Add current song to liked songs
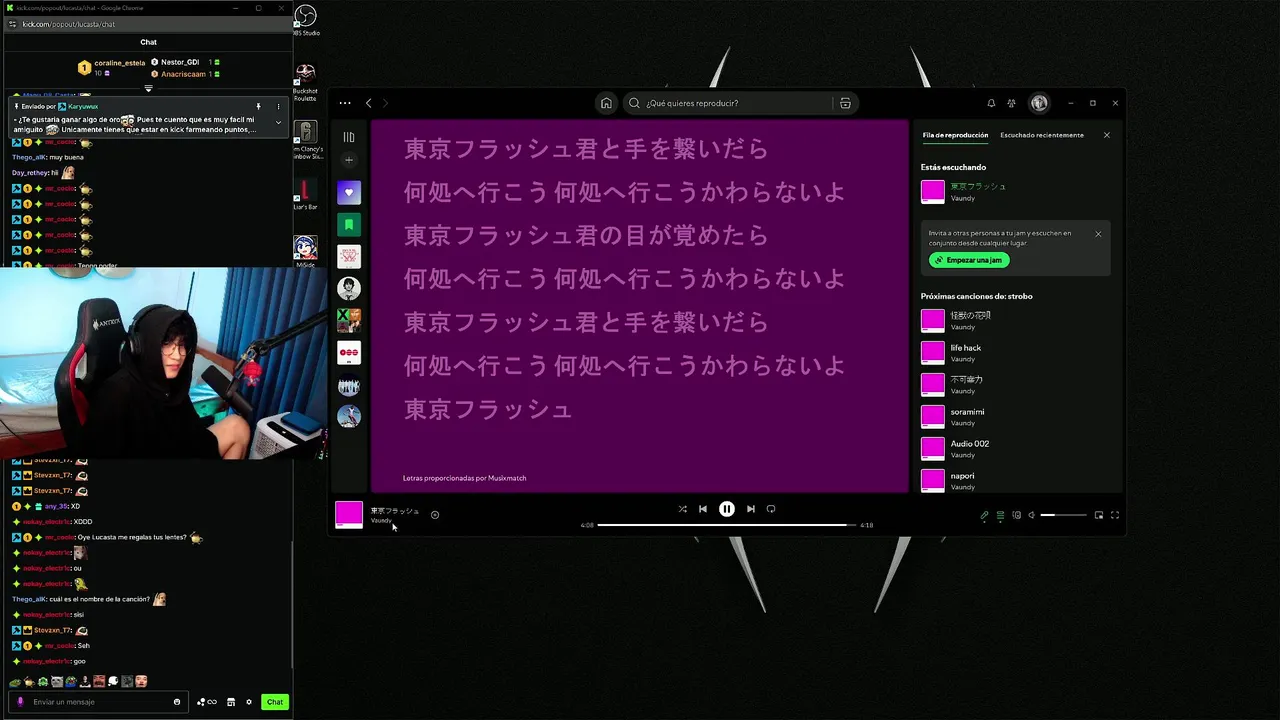This screenshot has width=1280, height=720. coord(435,515)
